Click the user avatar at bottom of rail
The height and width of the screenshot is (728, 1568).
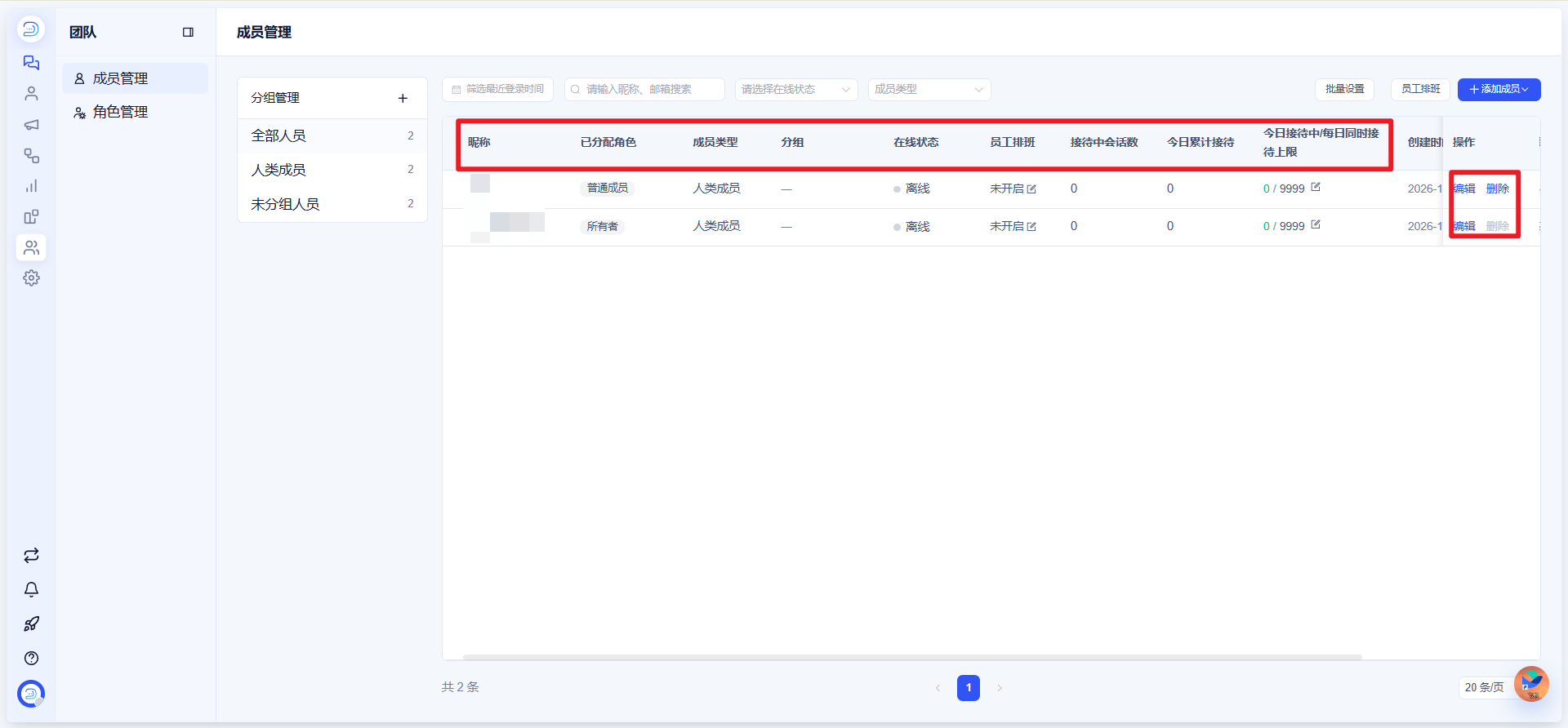click(x=31, y=694)
